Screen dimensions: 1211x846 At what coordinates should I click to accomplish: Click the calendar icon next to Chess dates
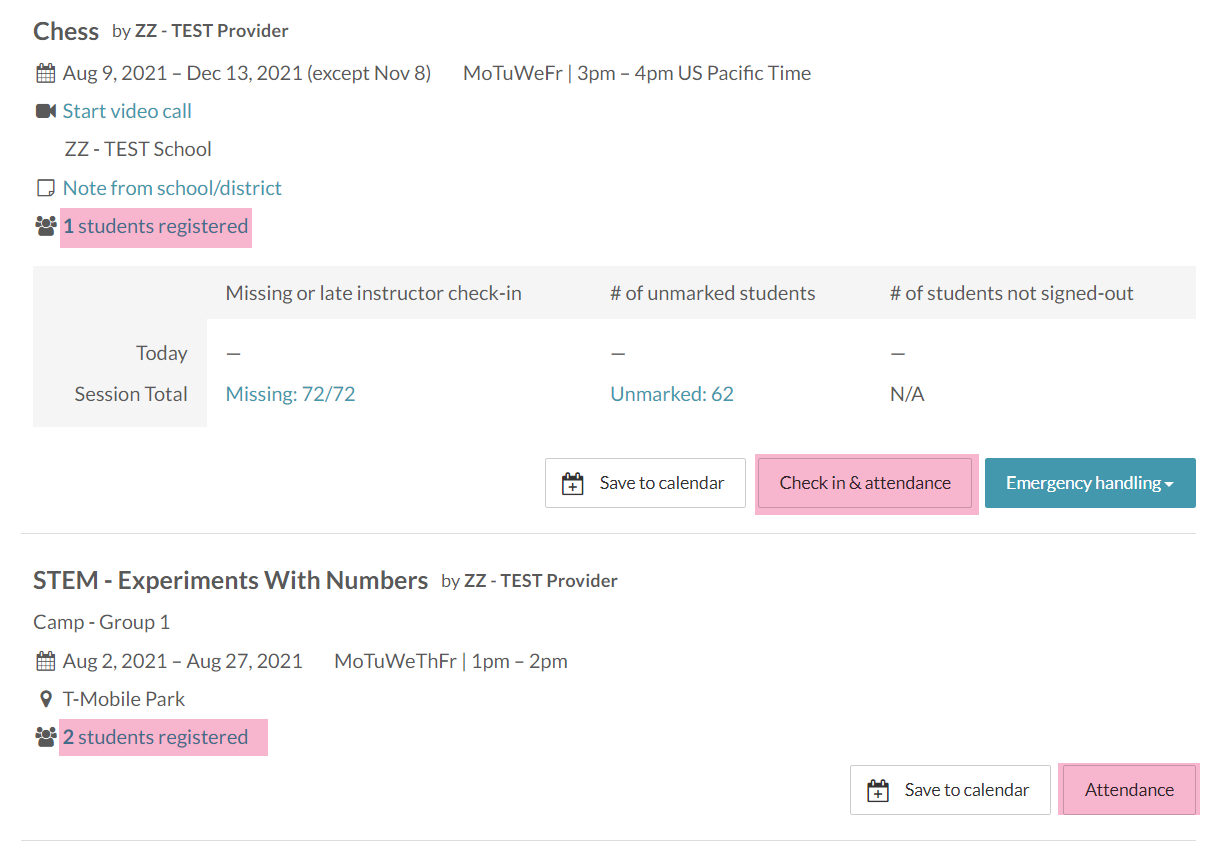click(45, 73)
